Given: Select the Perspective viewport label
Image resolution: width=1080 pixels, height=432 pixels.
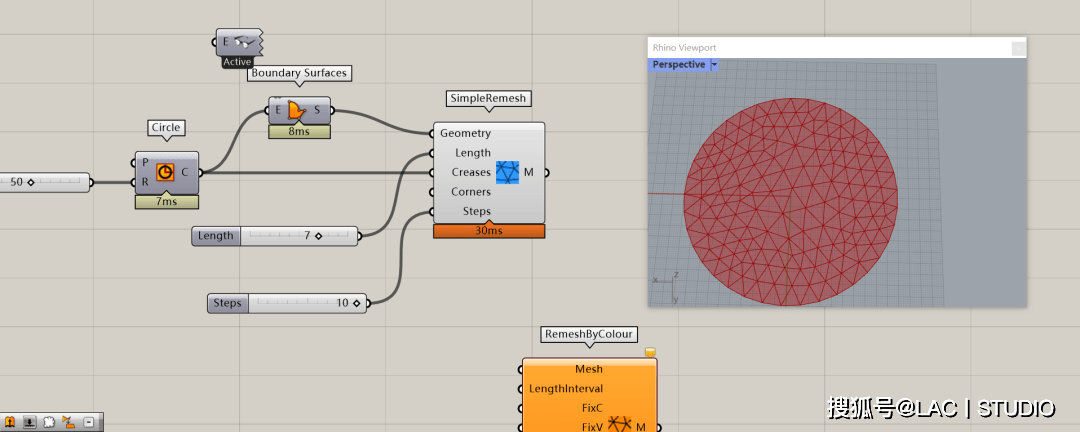Looking at the screenshot, I should tap(679, 64).
